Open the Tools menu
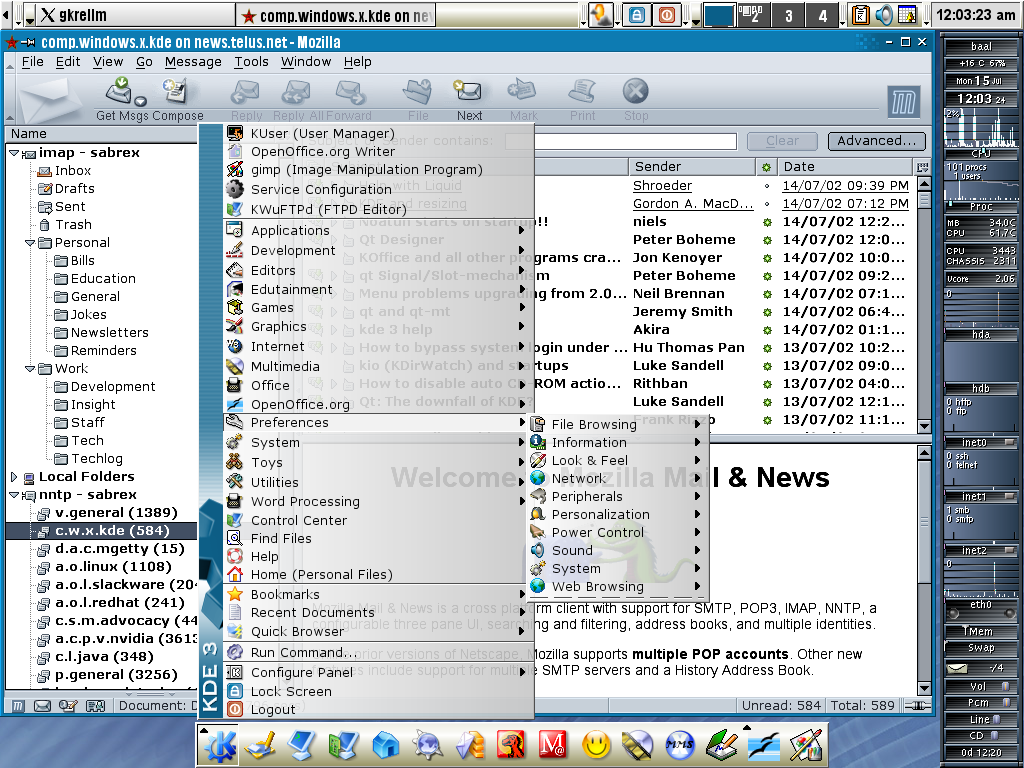1024x768 pixels. coord(251,62)
